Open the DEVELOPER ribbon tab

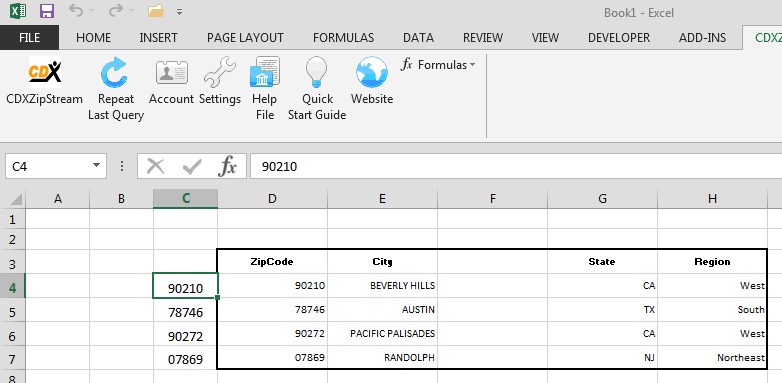tap(618, 38)
